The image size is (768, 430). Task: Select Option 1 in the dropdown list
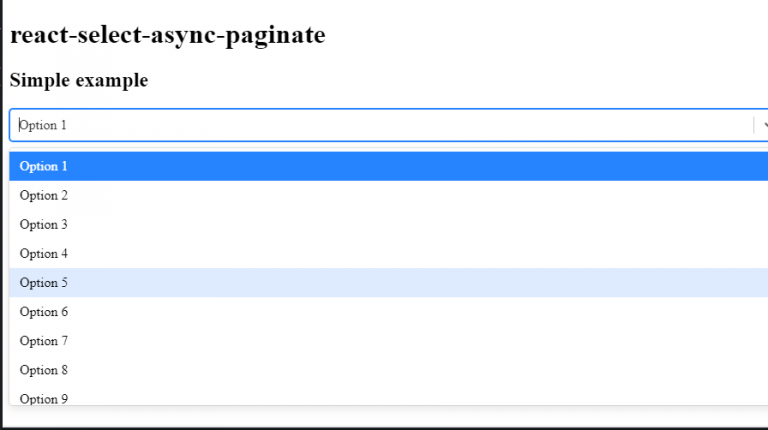(388, 166)
